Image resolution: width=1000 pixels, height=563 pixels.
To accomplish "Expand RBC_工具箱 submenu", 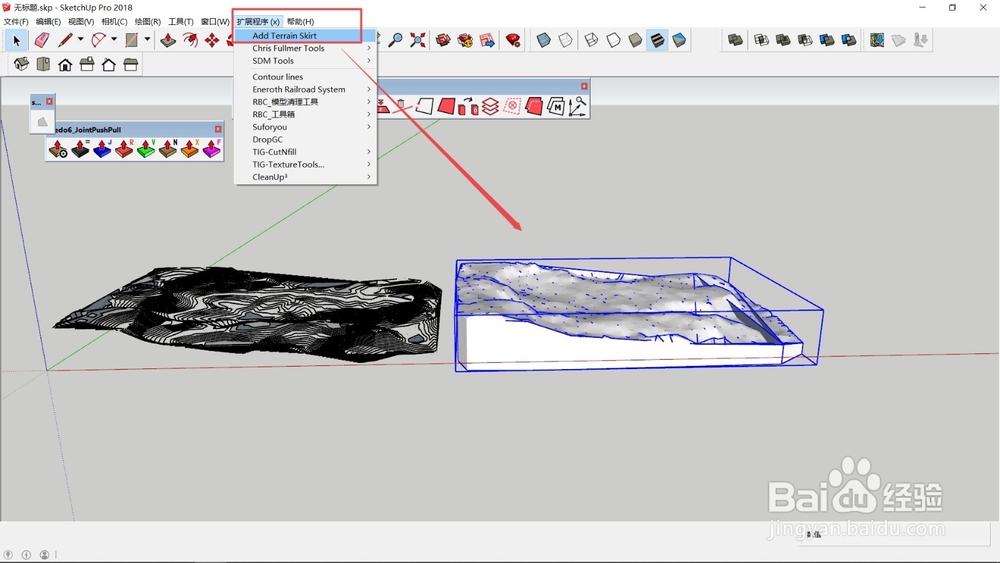I will (x=305, y=114).
